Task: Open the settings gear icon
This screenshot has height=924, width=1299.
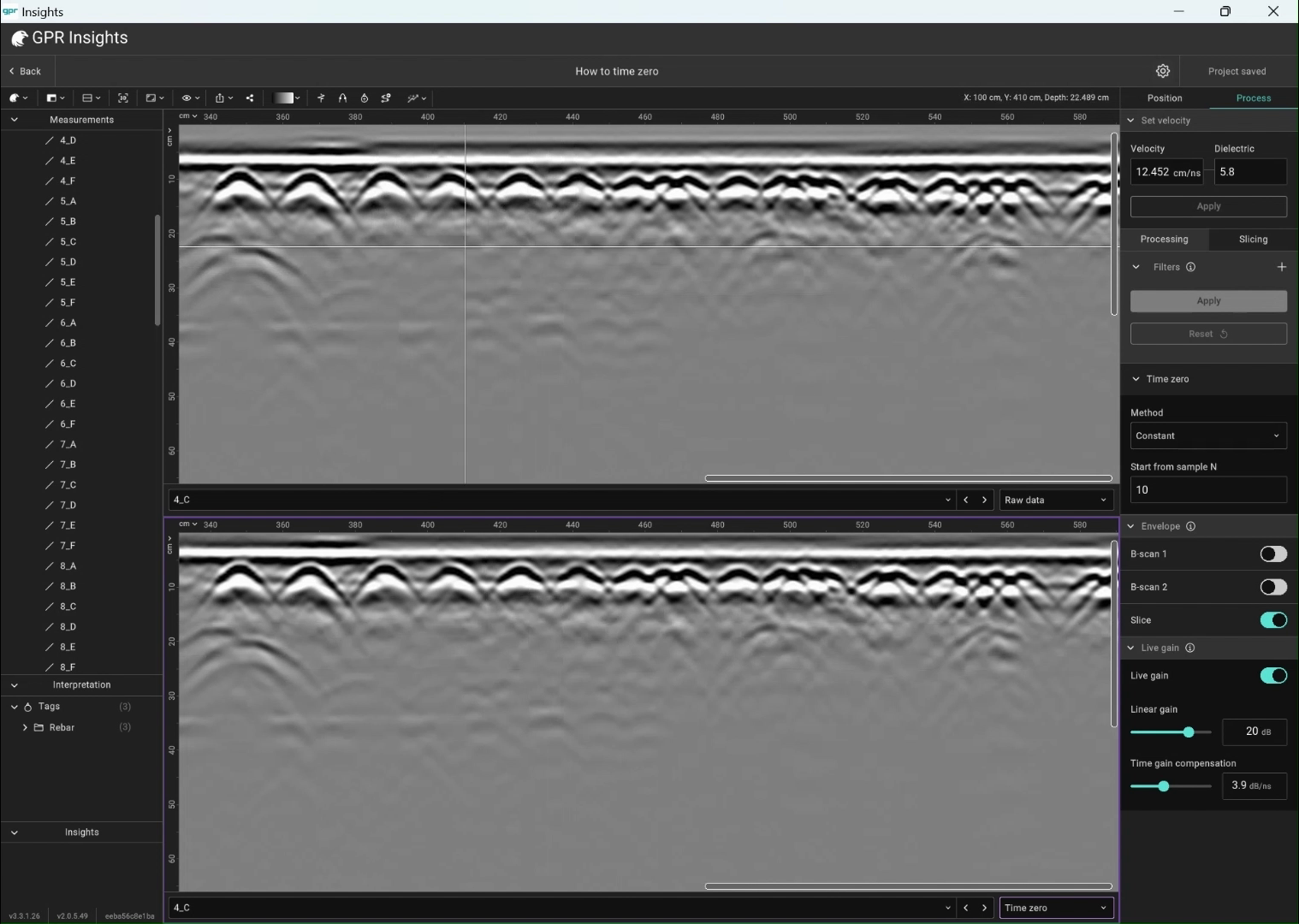Action: coord(1163,71)
